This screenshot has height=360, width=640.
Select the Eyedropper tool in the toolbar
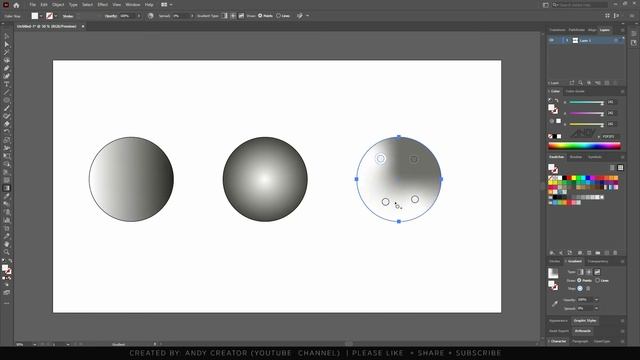tap(7, 196)
